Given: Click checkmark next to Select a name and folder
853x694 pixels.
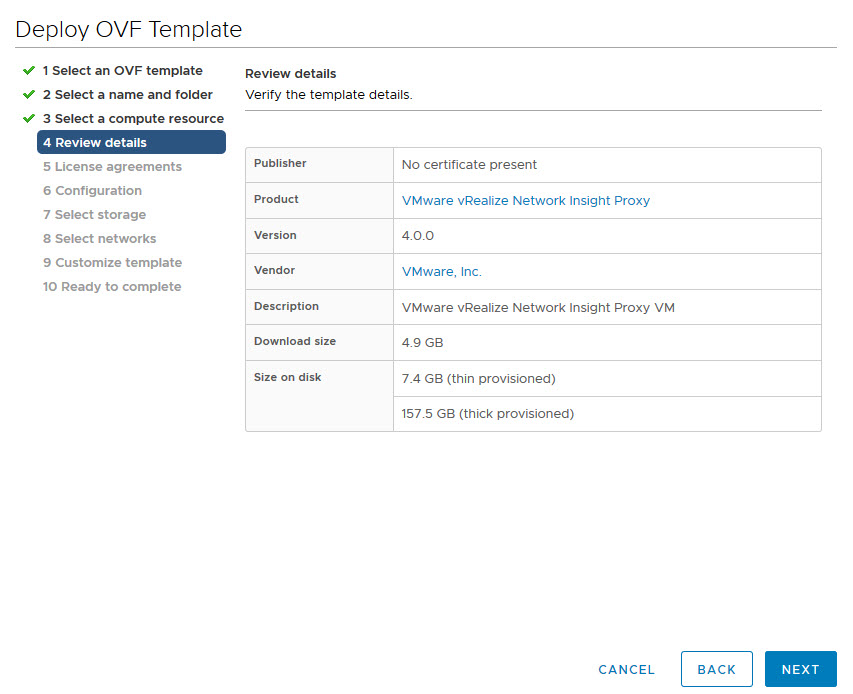Looking at the screenshot, I should coord(29,95).
